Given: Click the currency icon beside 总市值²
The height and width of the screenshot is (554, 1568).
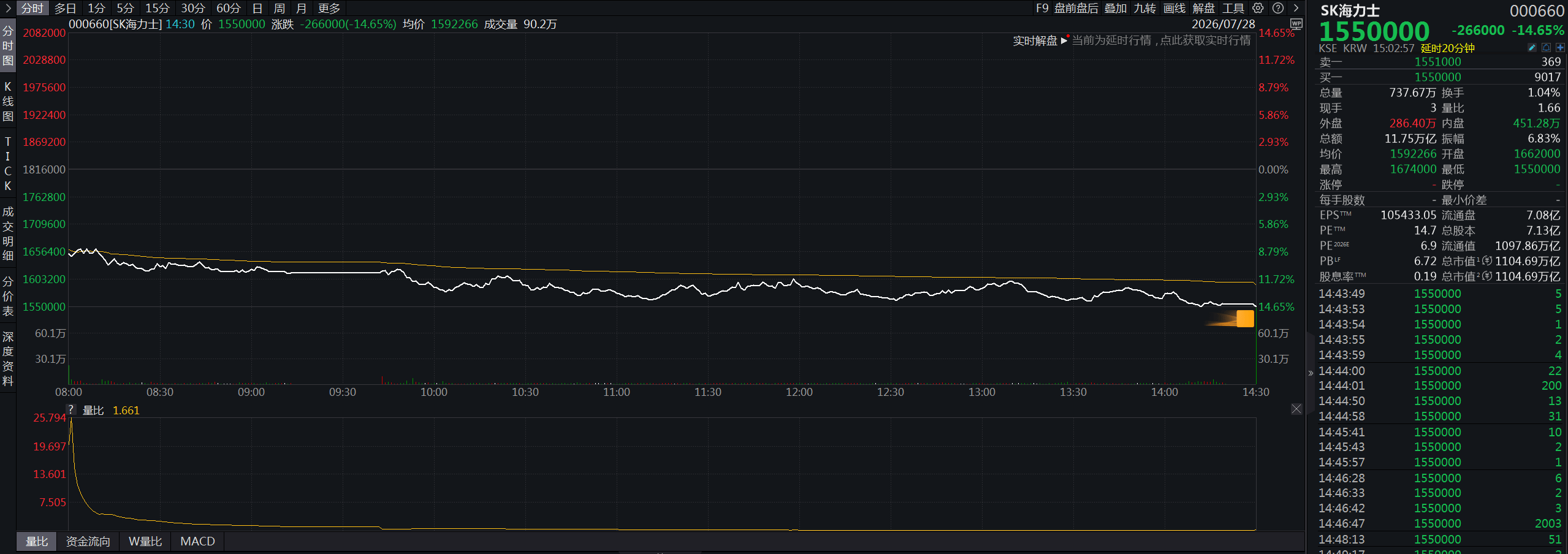Looking at the screenshot, I should coord(1487,276).
